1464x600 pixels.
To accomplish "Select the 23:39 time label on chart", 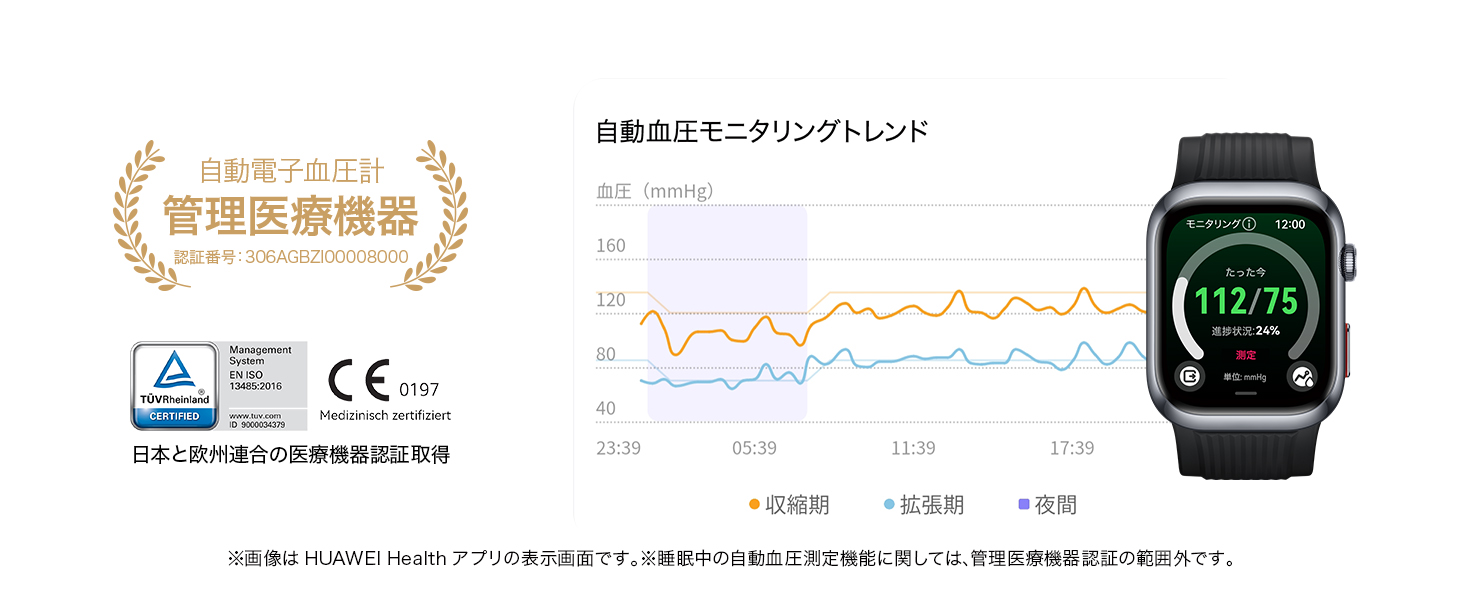I will coord(618,448).
